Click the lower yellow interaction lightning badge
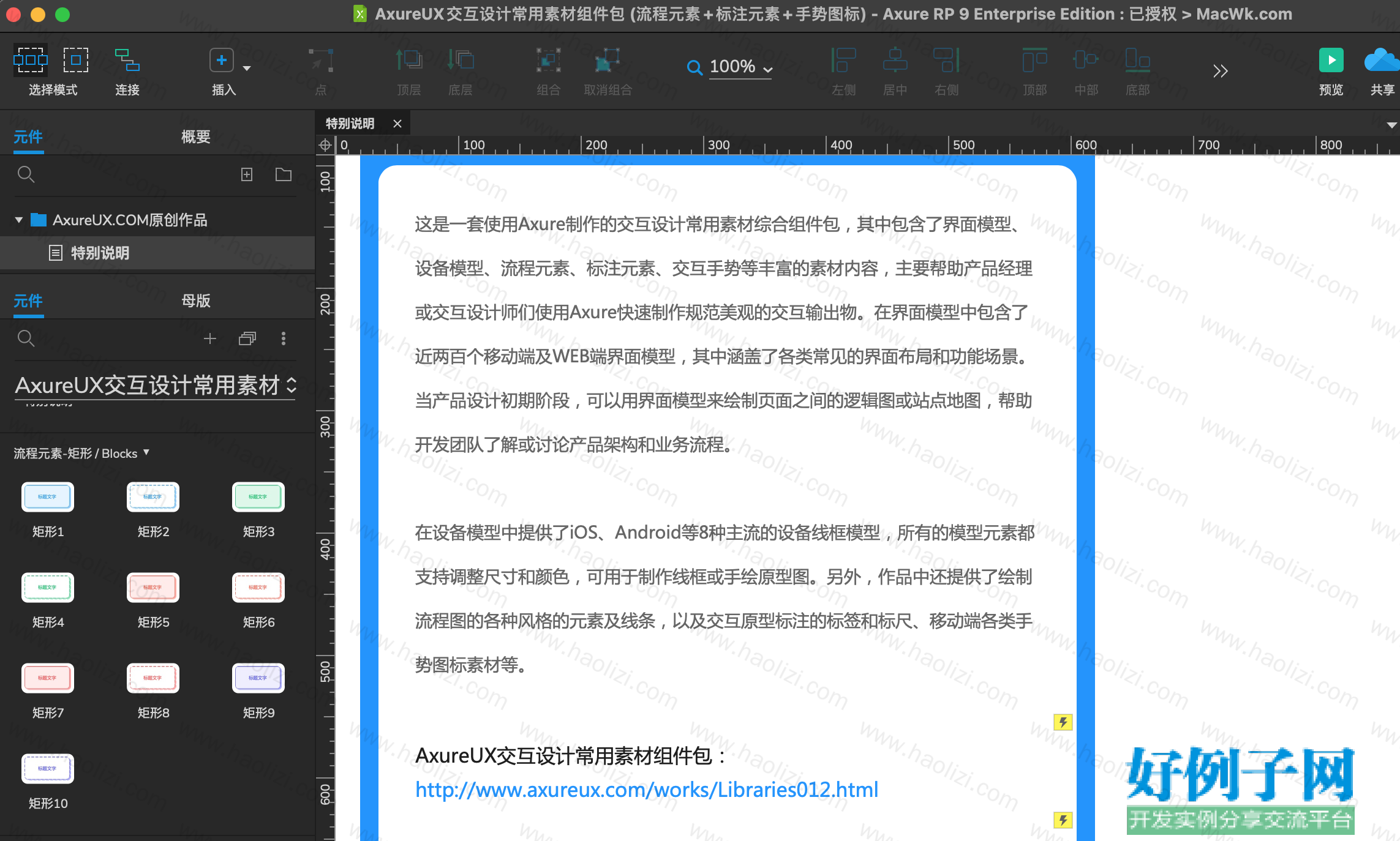This screenshot has width=1400, height=841. pos(1063,820)
